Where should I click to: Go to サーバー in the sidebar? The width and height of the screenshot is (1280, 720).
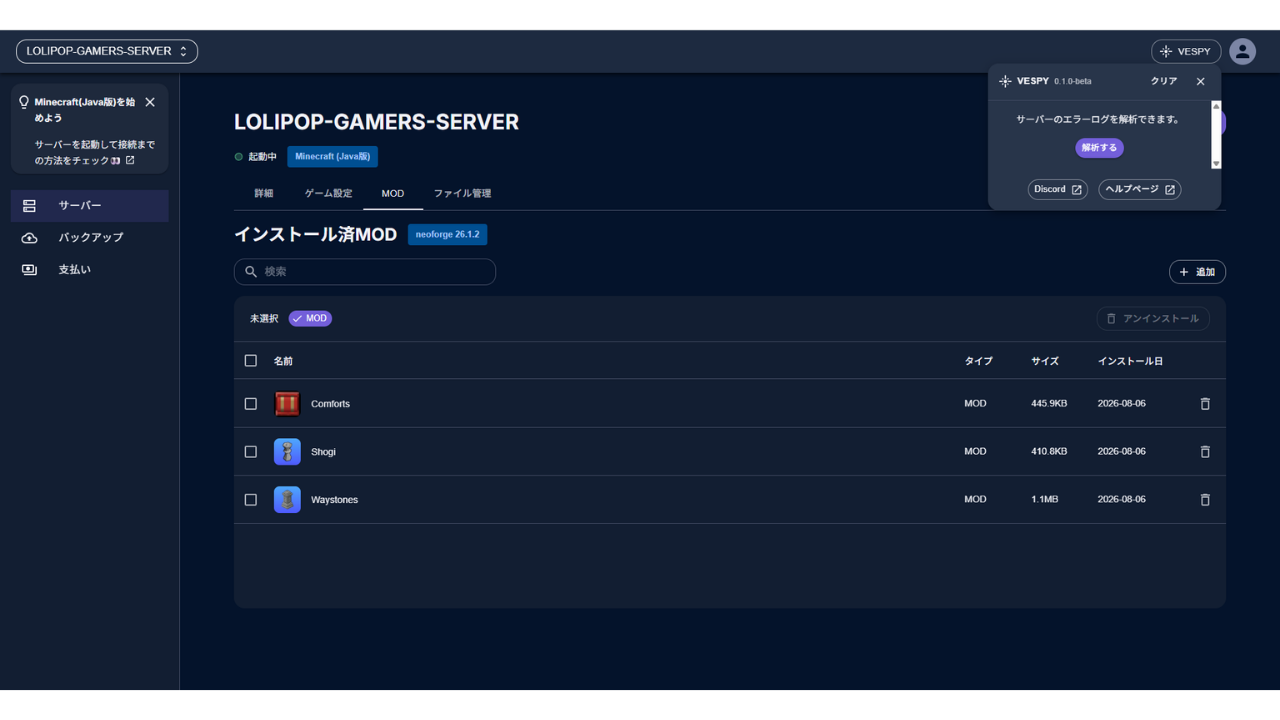(90, 206)
